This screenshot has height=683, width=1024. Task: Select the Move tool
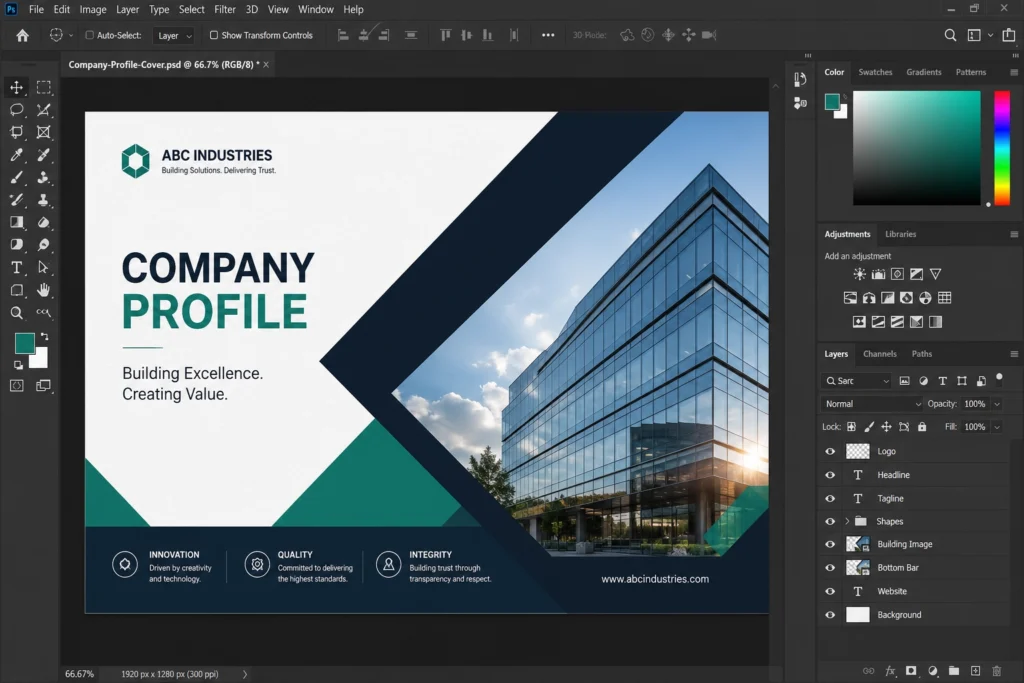point(16,87)
